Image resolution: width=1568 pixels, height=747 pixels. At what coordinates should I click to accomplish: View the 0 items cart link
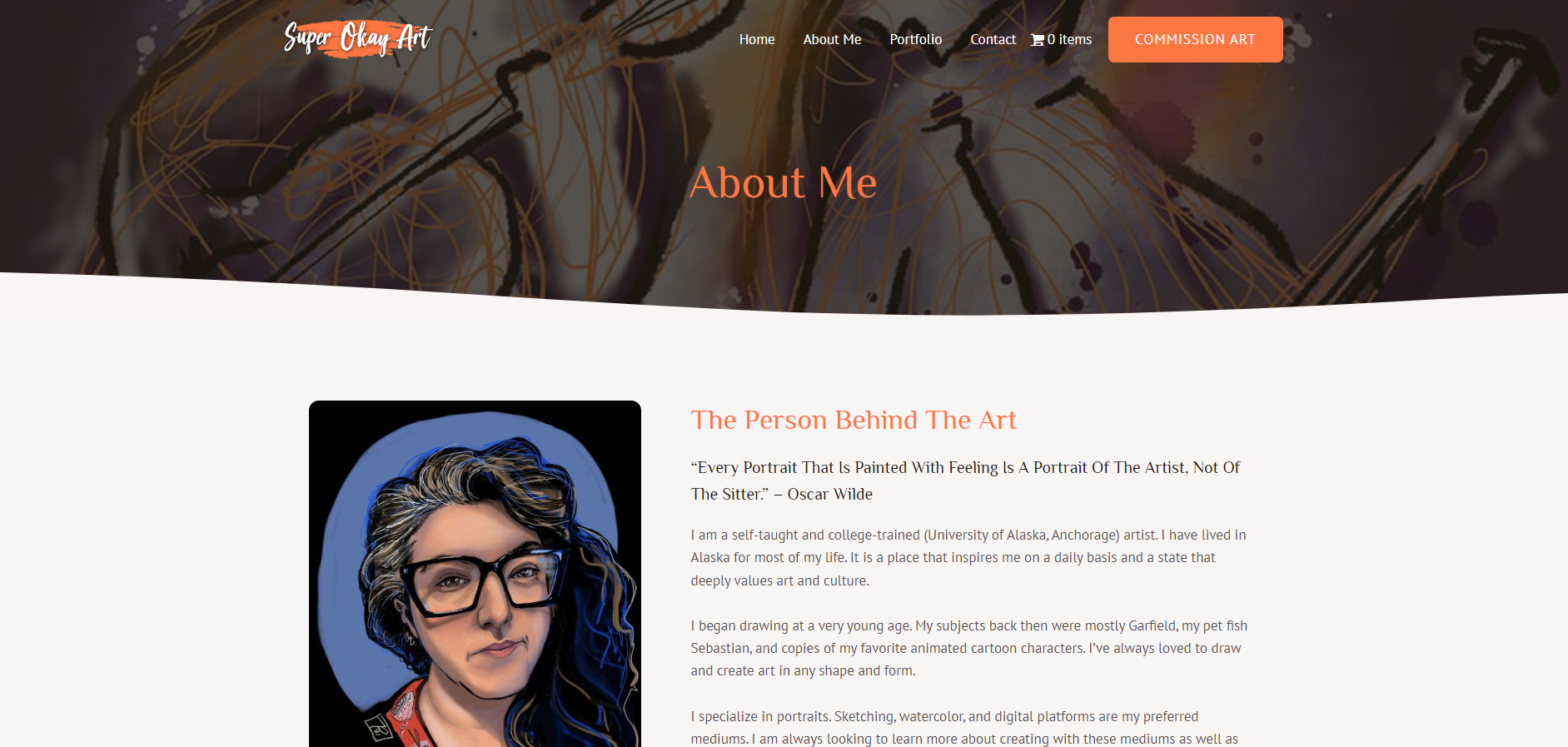click(x=1062, y=39)
